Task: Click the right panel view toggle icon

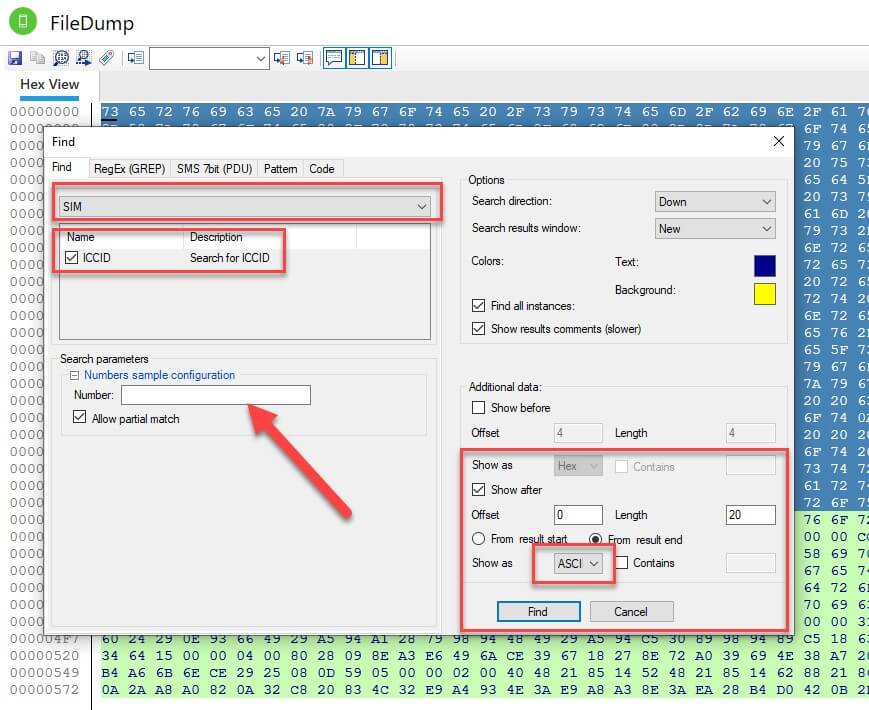Action: pos(380,58)
